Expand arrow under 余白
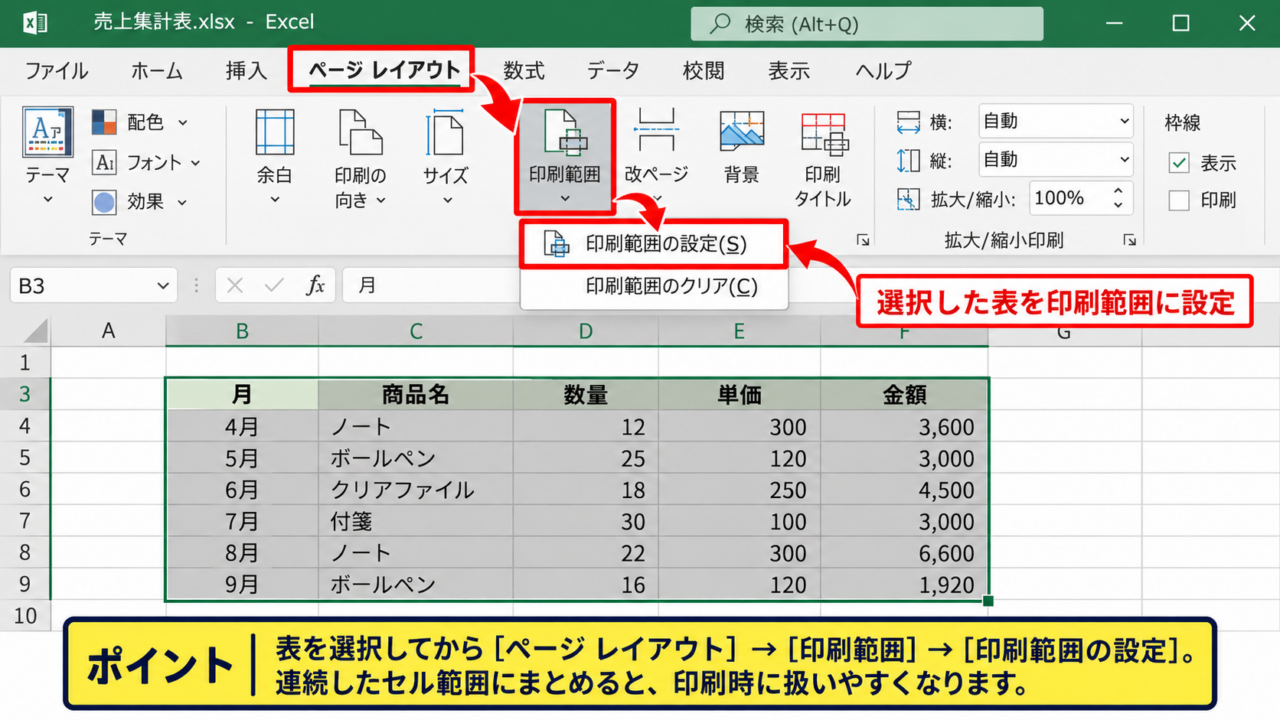Viewport: 1280px width, 720px height. click(275, 199)
